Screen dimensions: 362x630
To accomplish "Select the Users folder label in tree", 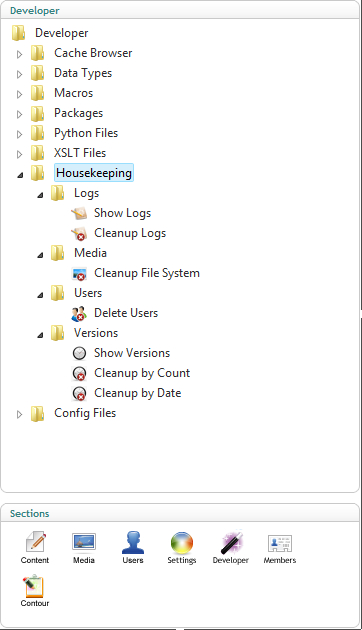I will click(88, 293).
